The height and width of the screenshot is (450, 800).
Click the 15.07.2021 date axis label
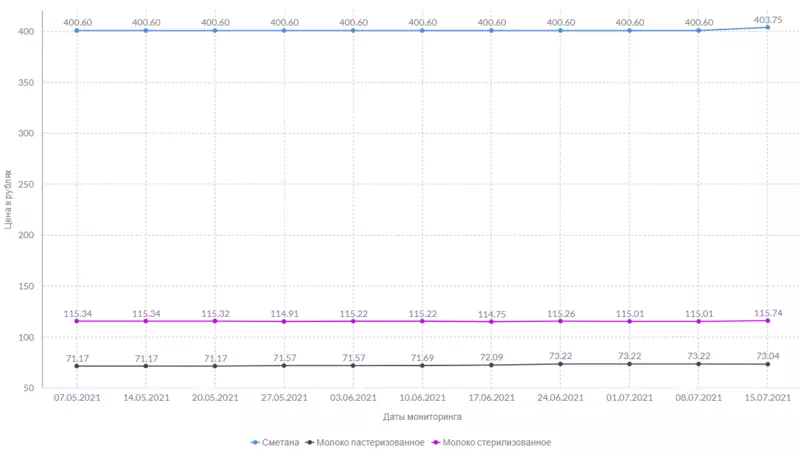coord(767,397)
